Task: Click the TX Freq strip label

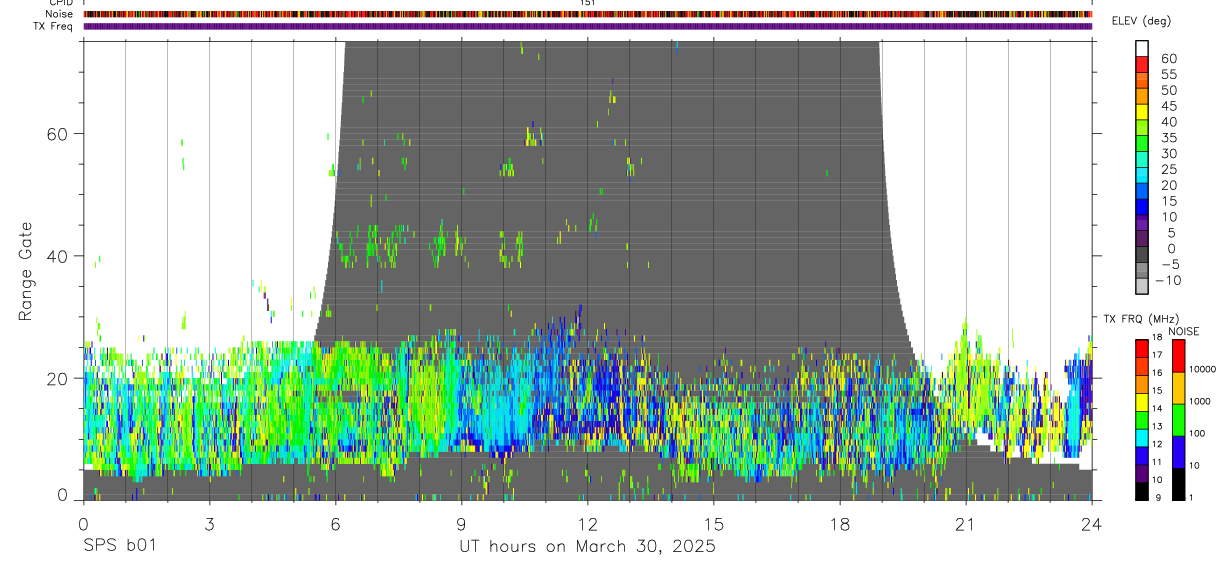Action: (x=55, y=26)
